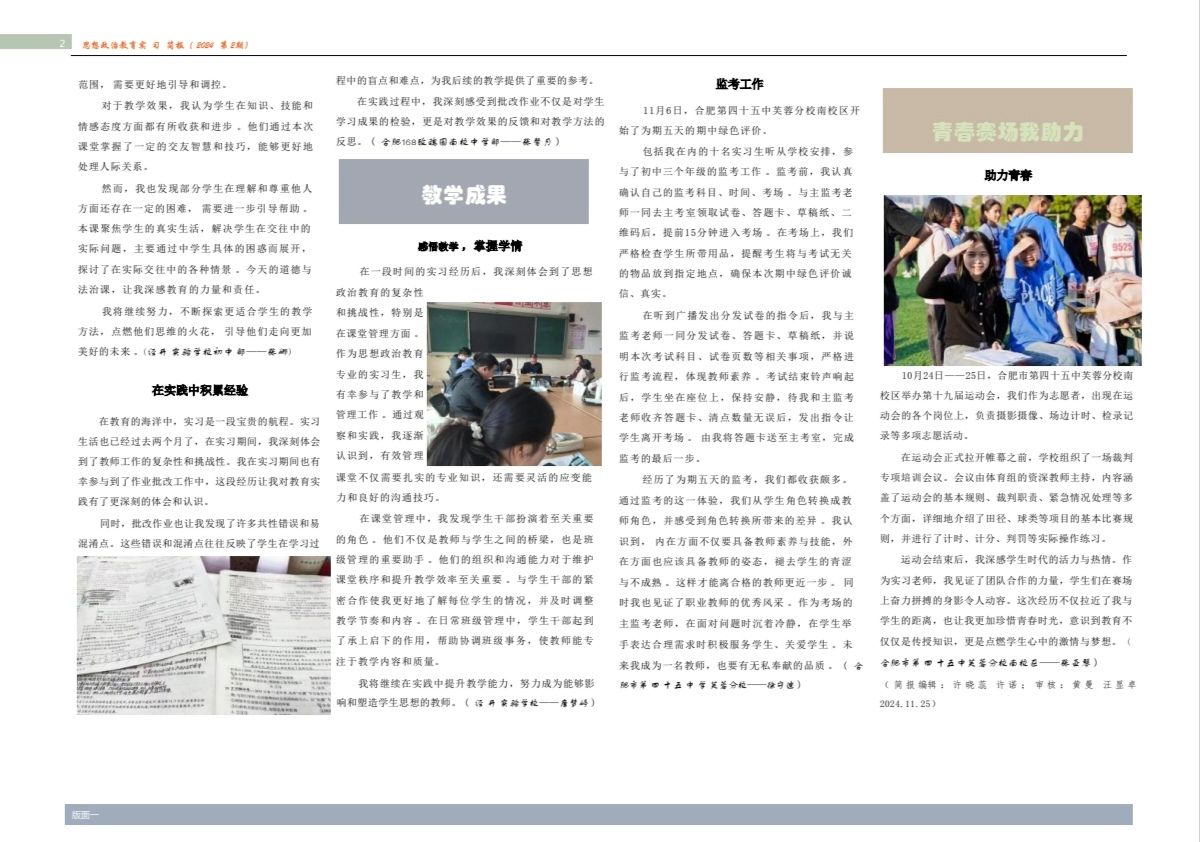Select the gray 教学成果 banner
The image size is (1200, 842).
pos(463,192)
